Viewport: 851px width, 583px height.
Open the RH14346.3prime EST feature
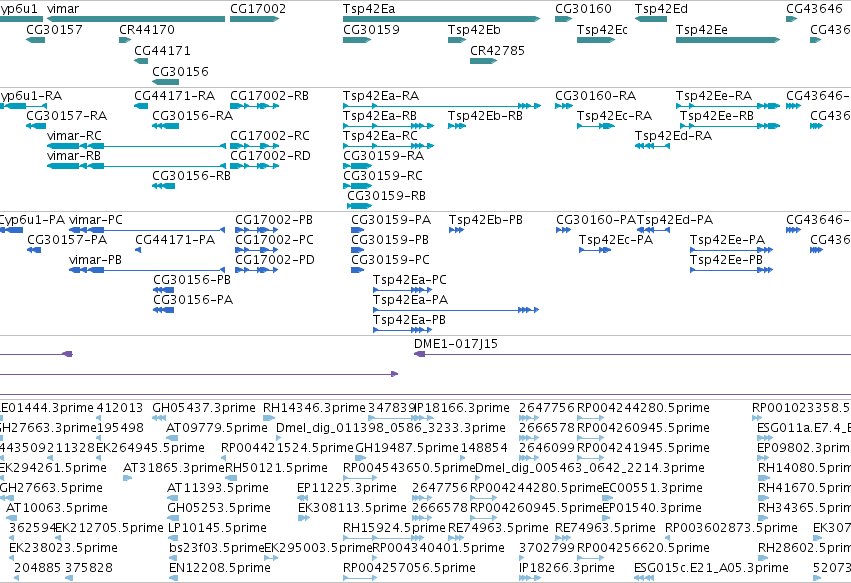point(269,418)
